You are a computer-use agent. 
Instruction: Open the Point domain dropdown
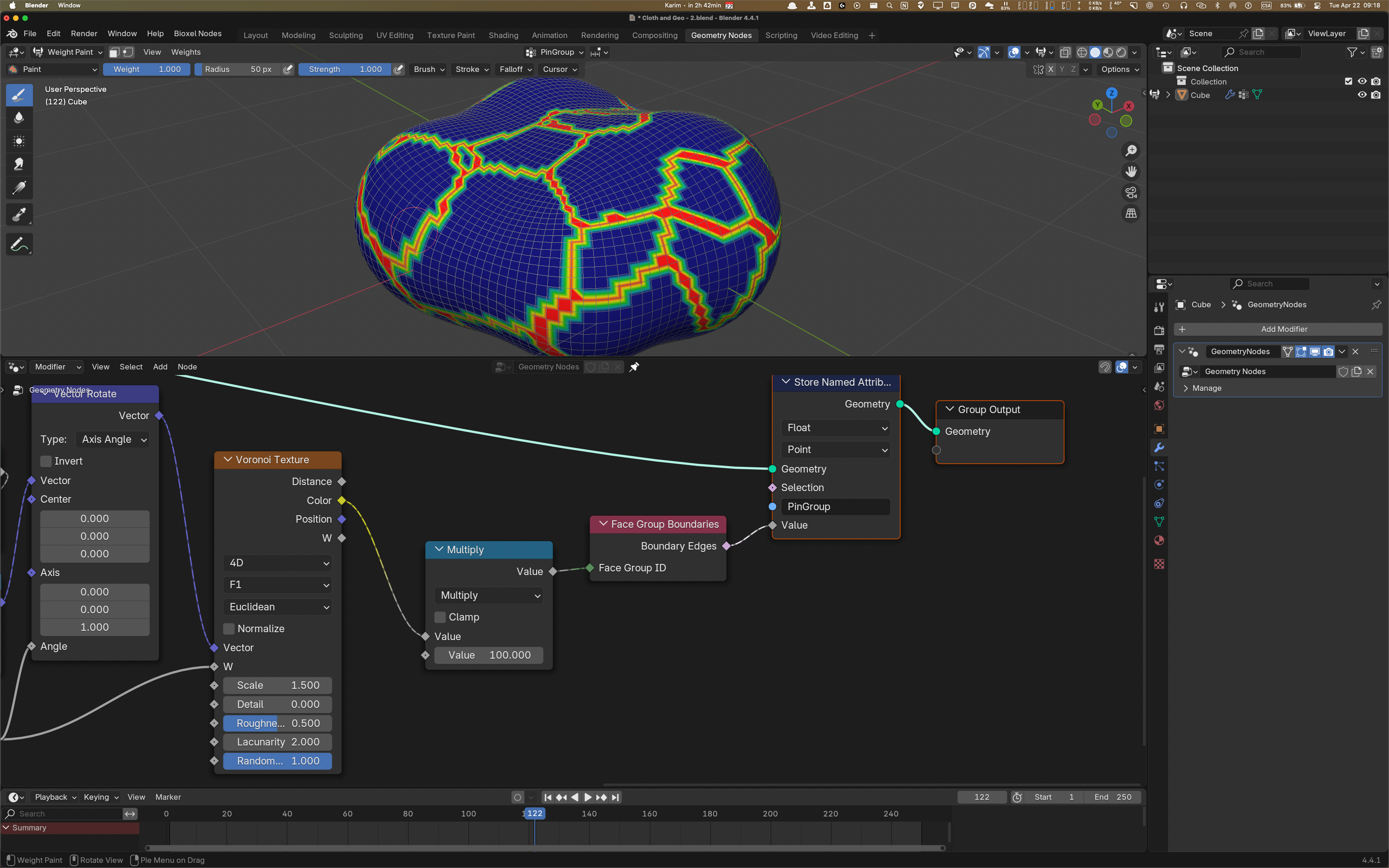coord(836,450)
